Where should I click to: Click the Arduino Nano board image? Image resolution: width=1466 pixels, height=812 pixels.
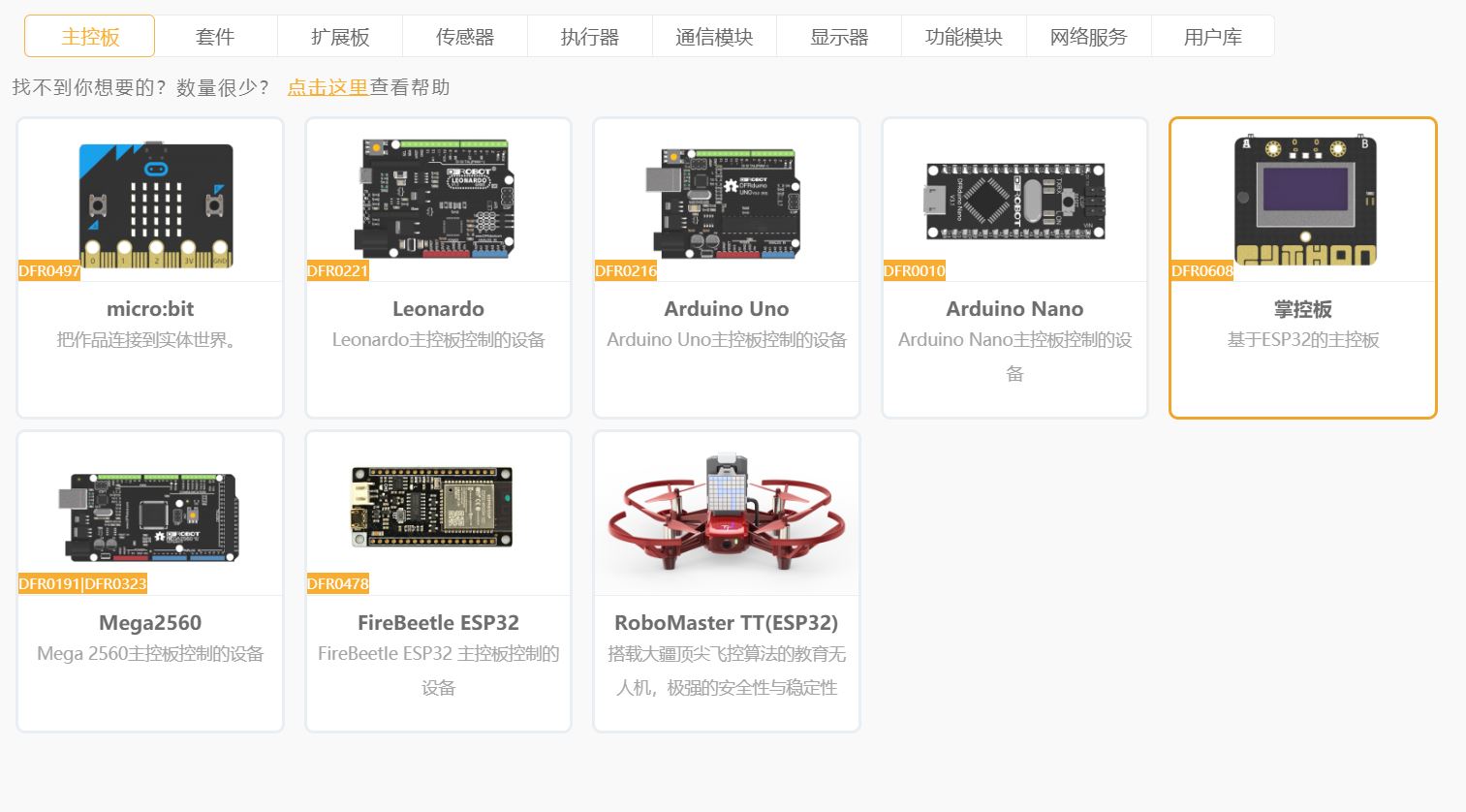[1014, 202]
